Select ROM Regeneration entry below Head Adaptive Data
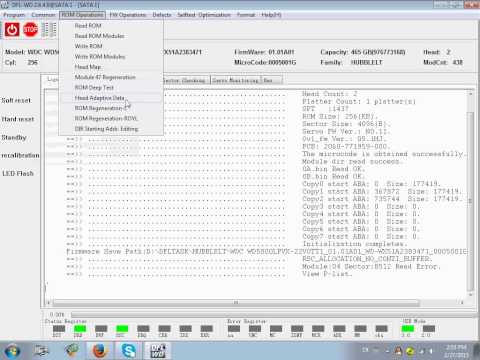Viewport: 480px width, 360px height. click(x=111, y=108)
